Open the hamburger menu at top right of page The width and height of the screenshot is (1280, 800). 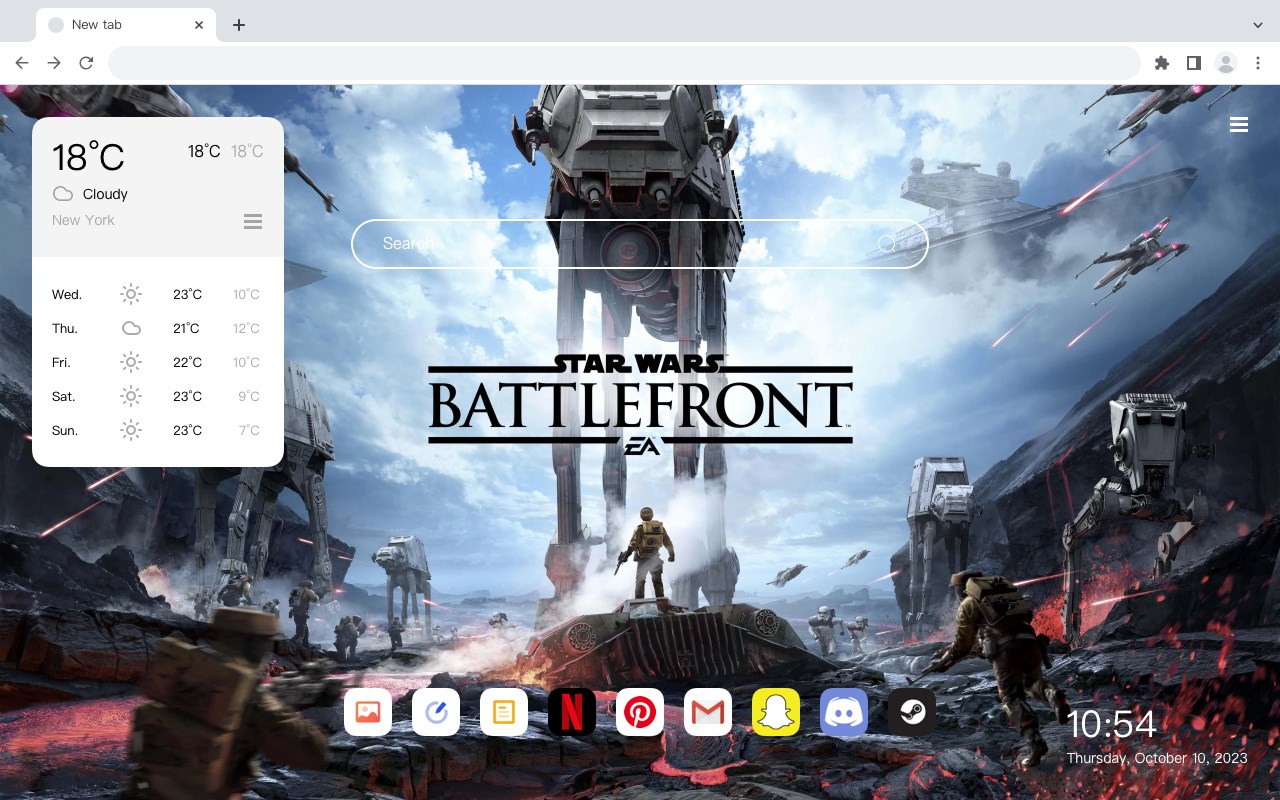pyautogui.click(x=1239, y=125)
